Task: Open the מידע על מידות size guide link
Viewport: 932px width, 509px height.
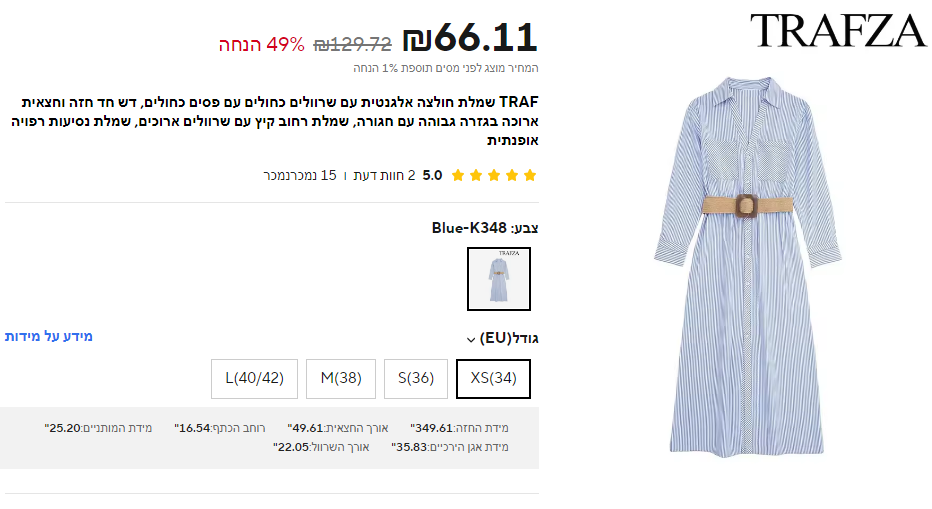Action: click(x=48, y=336)
